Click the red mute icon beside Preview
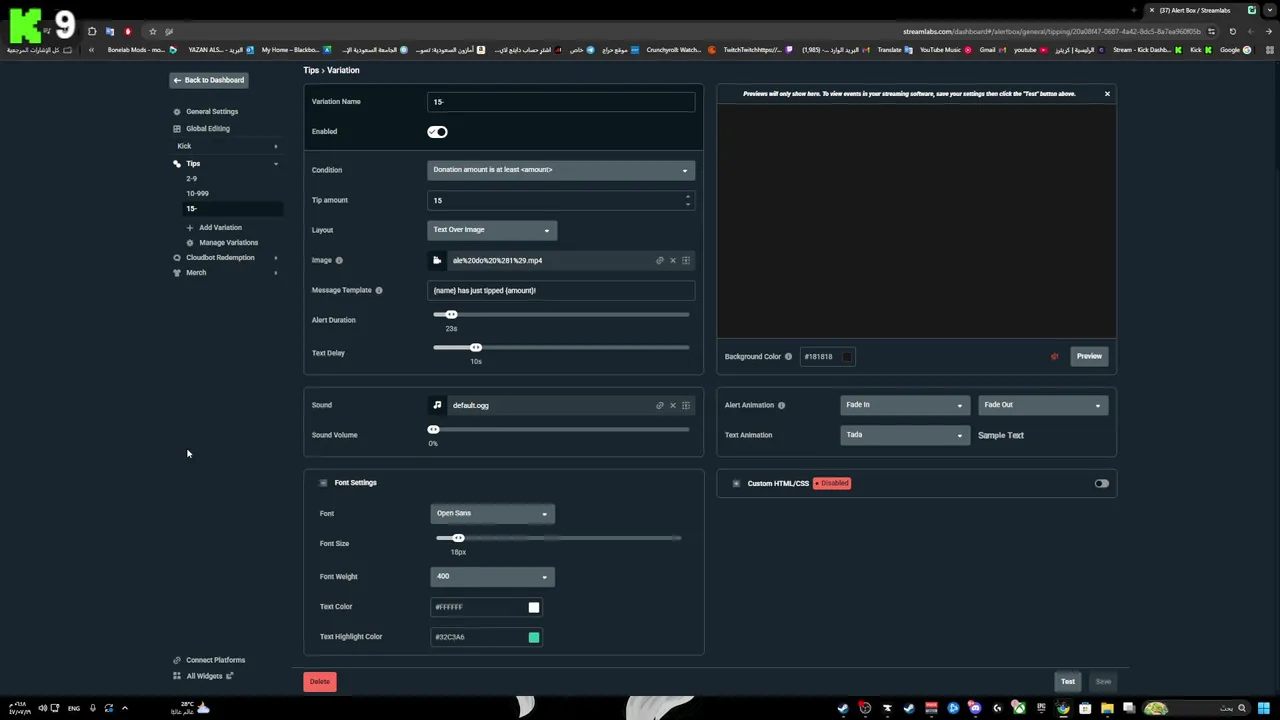 coord(1054,356)
